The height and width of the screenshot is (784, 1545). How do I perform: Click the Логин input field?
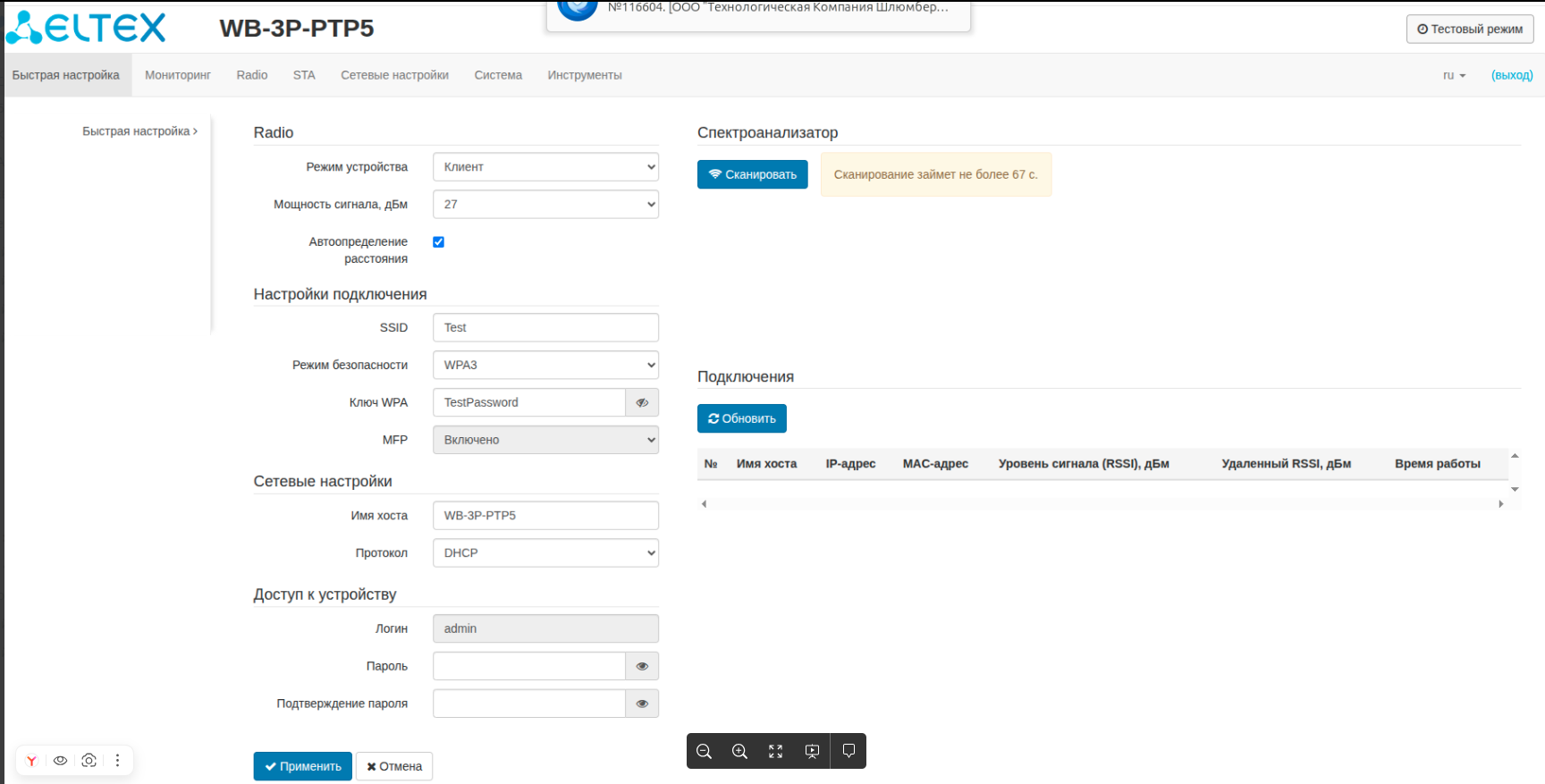545,628
